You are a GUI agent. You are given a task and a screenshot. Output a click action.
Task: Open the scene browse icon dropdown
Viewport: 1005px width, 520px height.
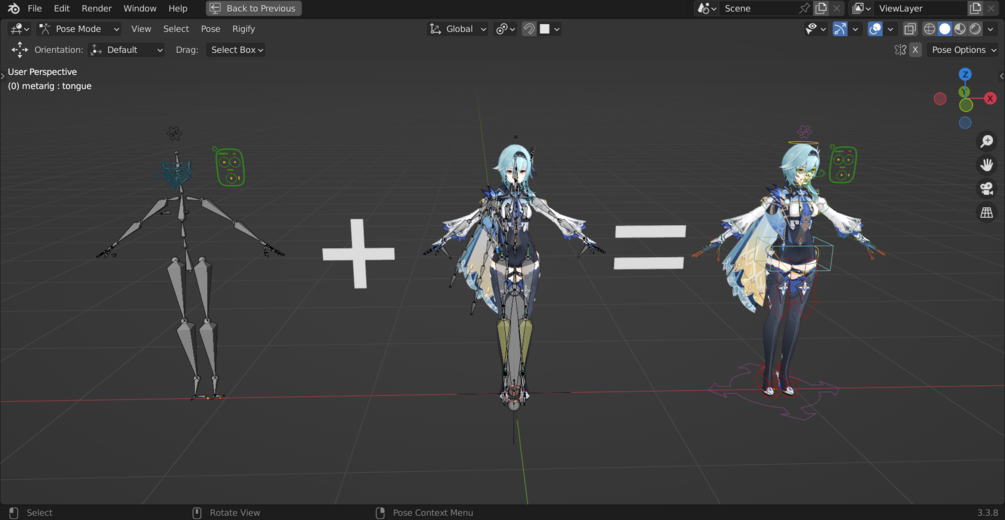tap(705, 8)
